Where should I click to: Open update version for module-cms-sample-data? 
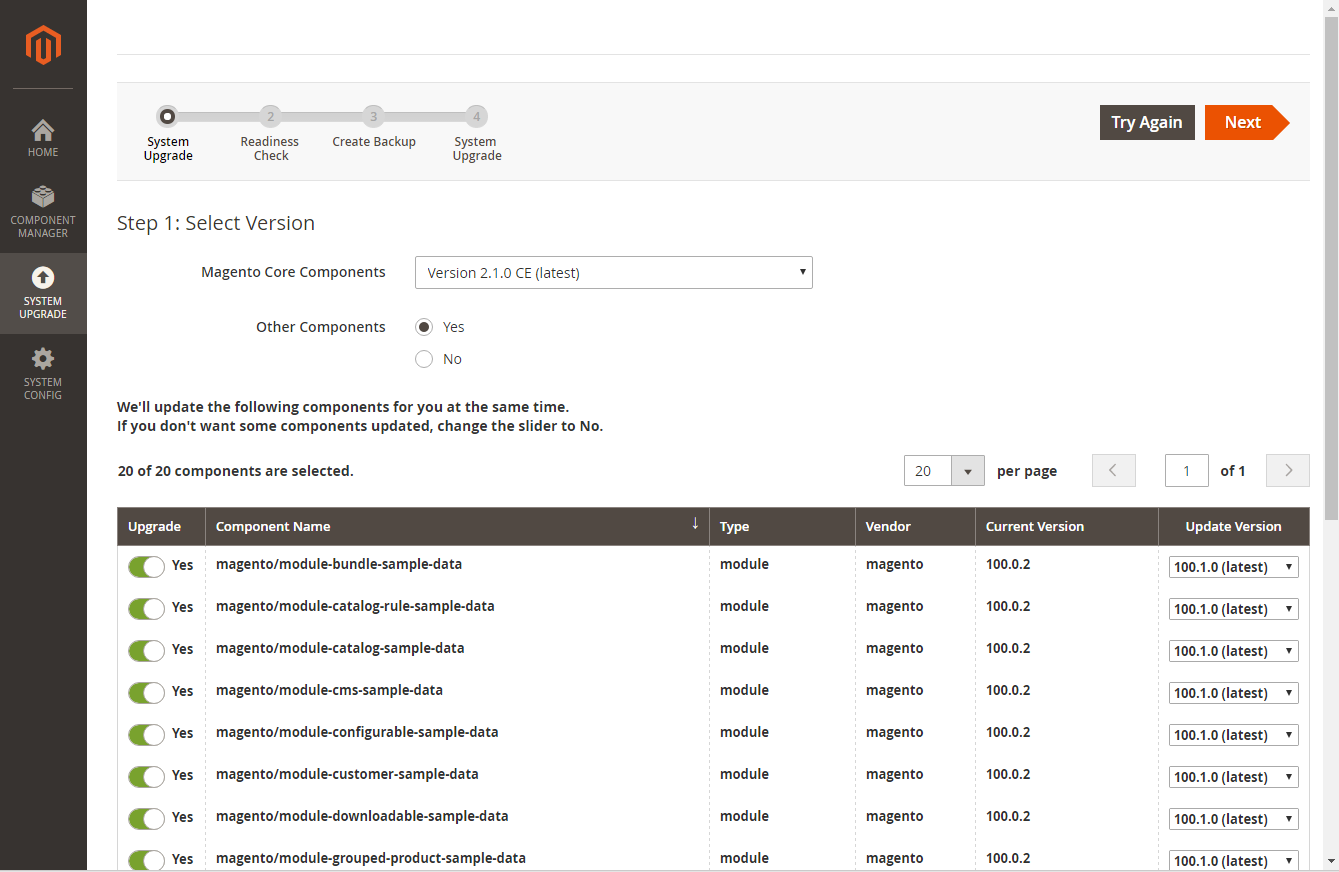pyautogui.click(x=1234, y=693)
